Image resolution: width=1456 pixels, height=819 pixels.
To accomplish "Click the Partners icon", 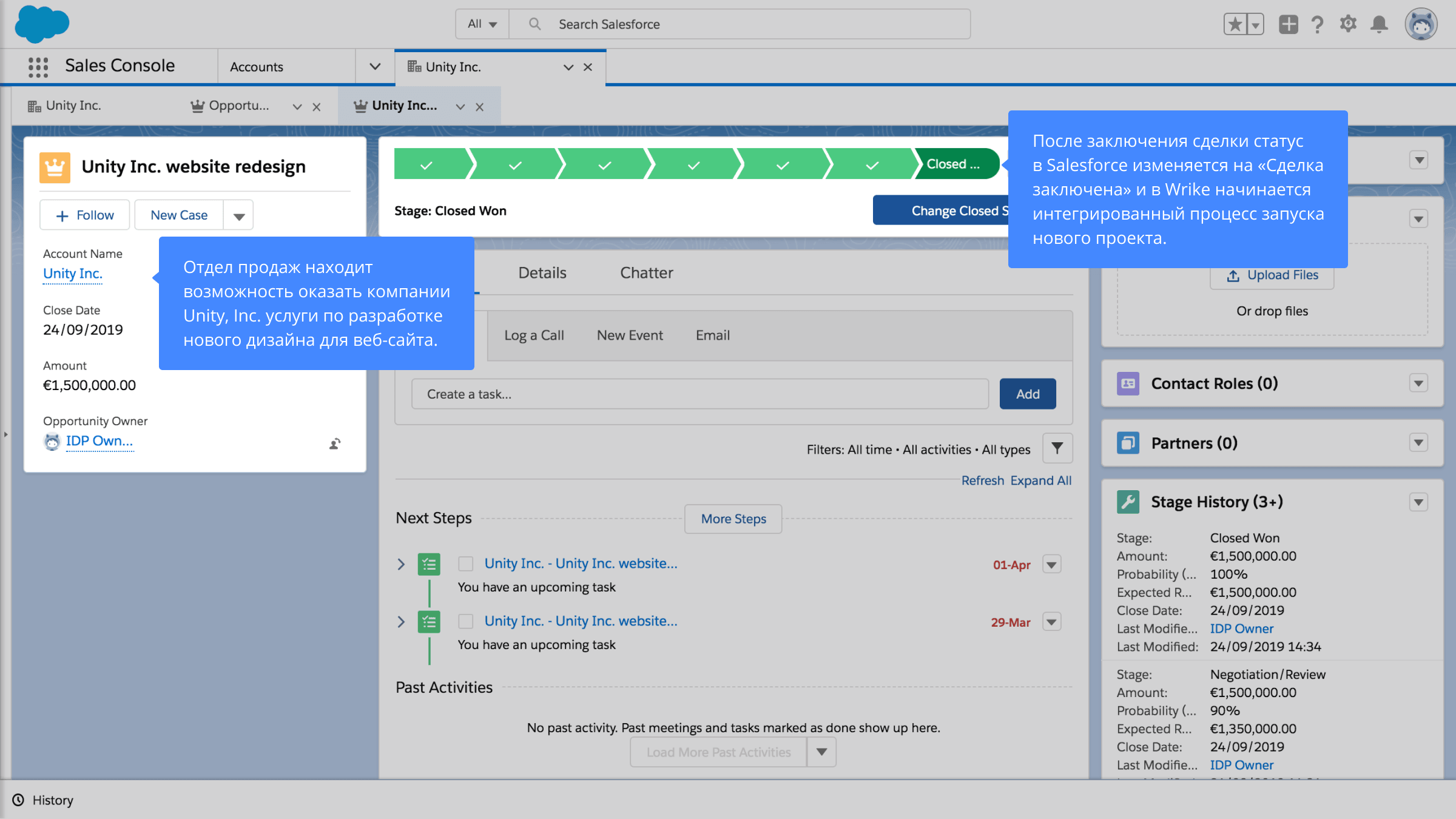I will tap(1128, 443).
